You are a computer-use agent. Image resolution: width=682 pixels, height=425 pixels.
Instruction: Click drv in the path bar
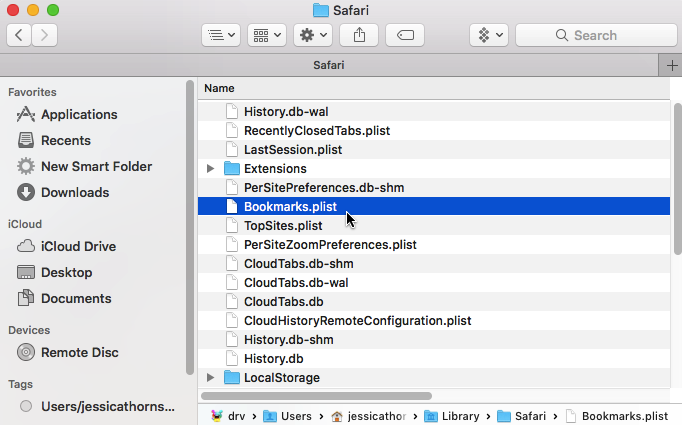coord(228,416)
